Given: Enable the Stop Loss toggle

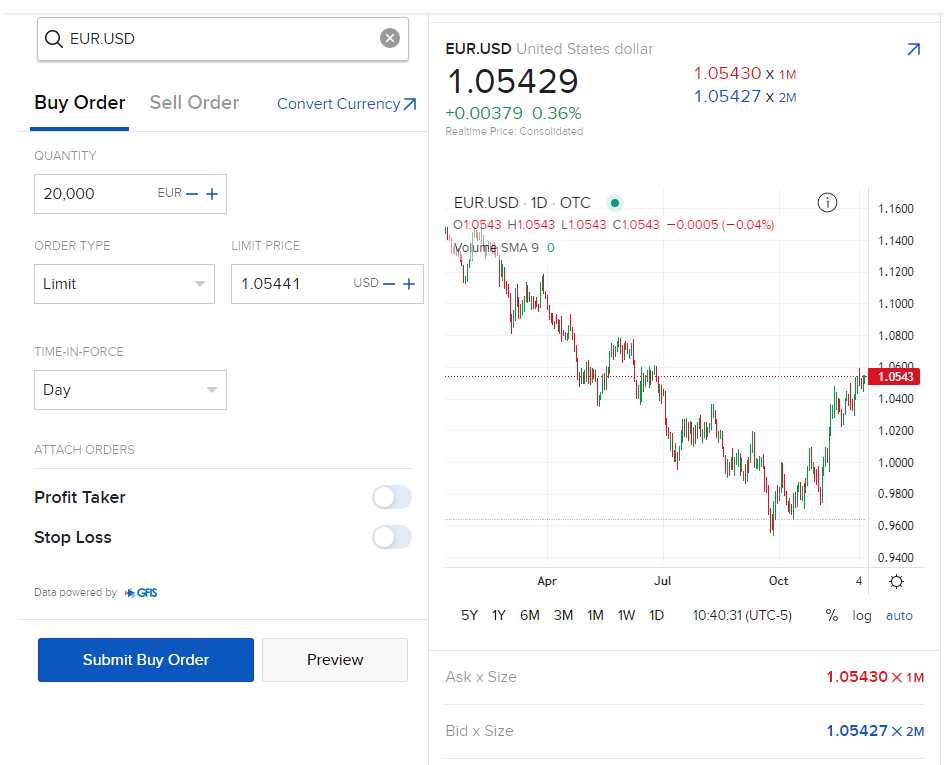Looking at the screenshot, I should [x=391, y=537].
